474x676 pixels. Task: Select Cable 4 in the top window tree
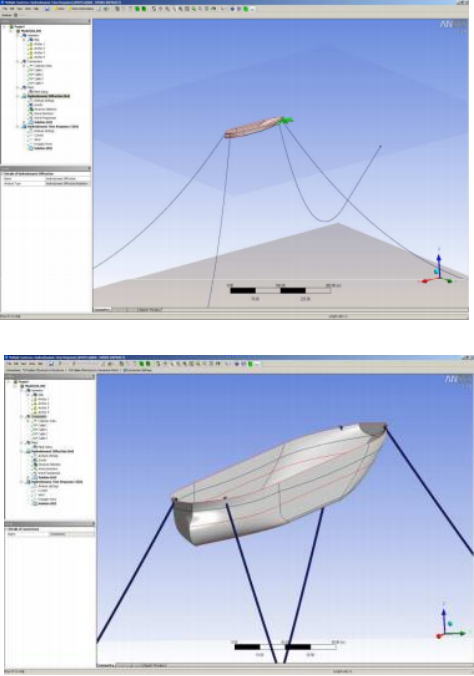coord(39,83)
